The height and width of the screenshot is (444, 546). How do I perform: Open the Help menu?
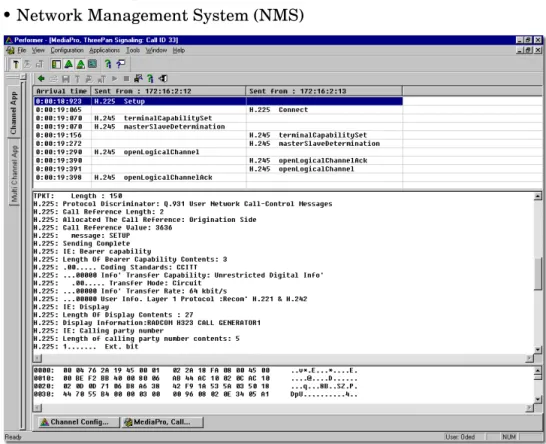(x=179, y=50)
